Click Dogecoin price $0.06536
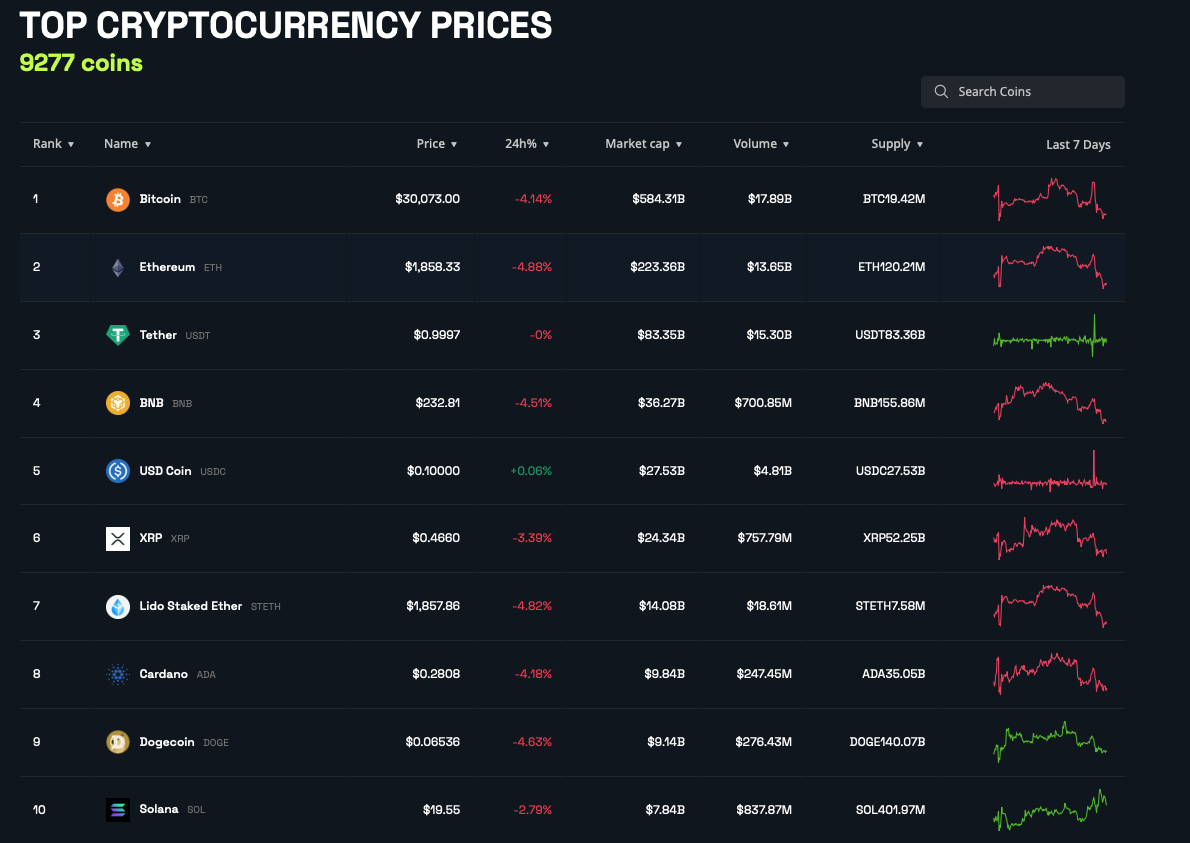 [x=433, y=742]
